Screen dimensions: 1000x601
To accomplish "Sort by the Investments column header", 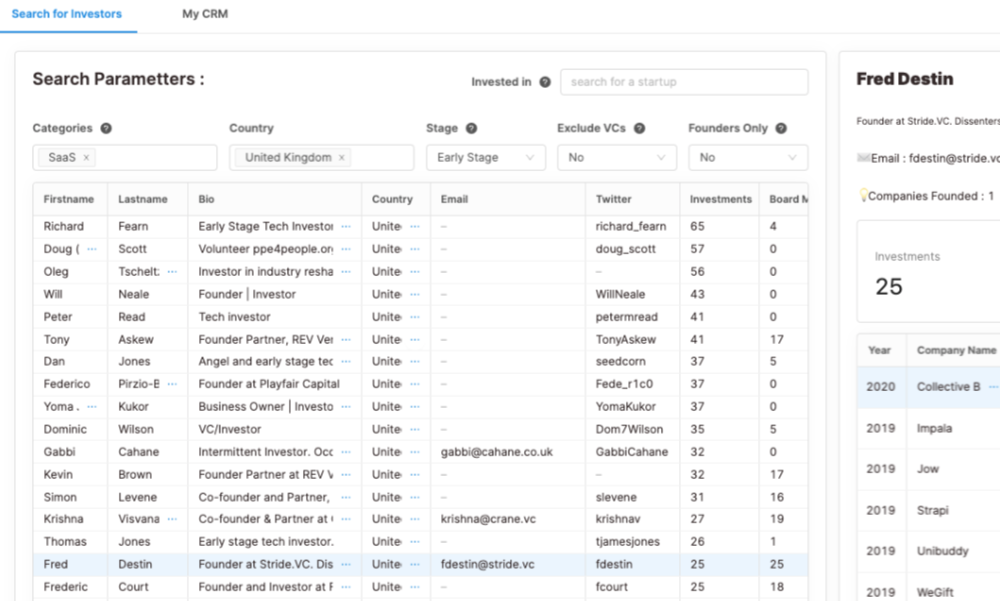I will tap(721, 199).
